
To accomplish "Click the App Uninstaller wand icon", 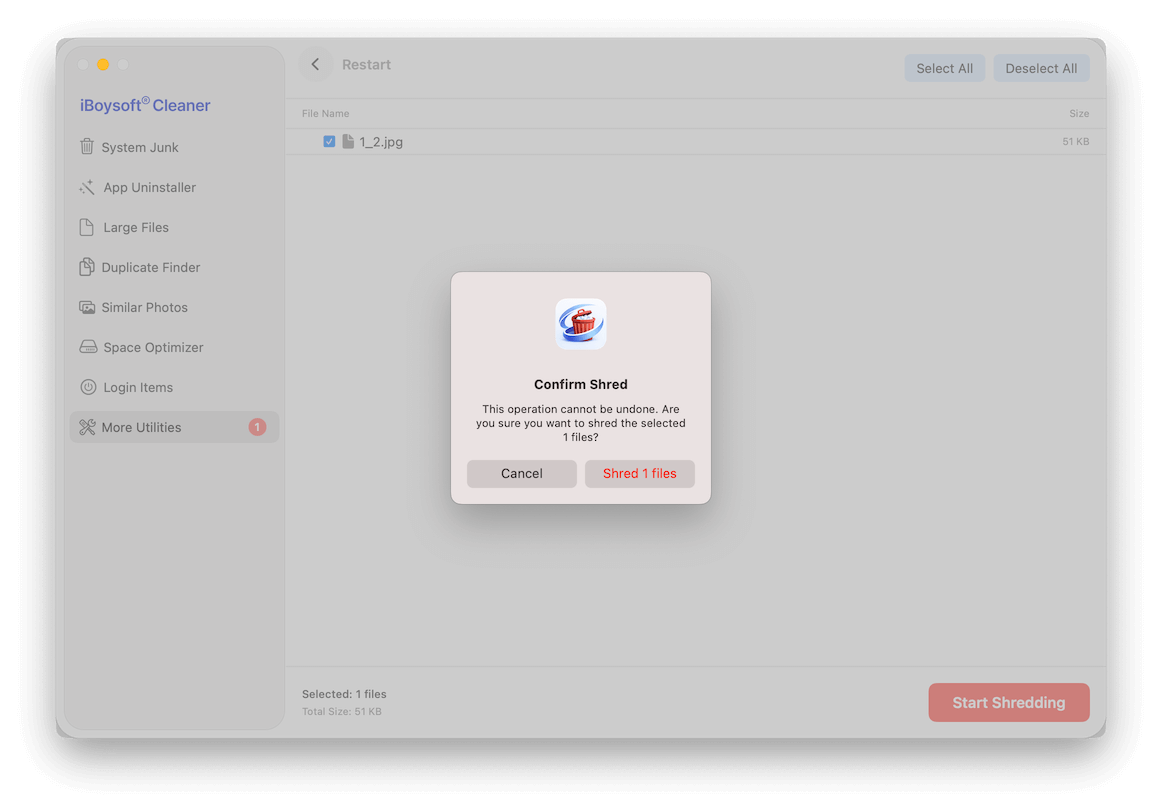I will (87, 187).
